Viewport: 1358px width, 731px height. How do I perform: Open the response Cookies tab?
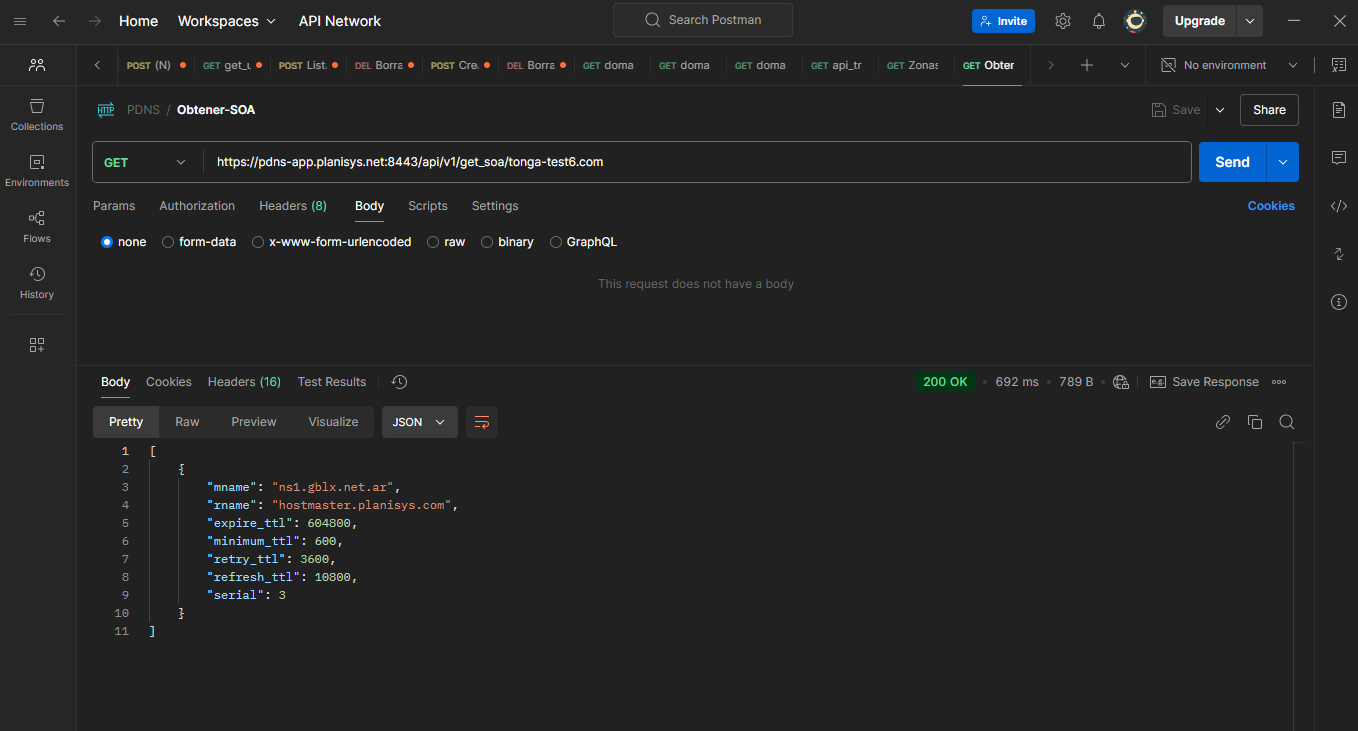point(169,382)
